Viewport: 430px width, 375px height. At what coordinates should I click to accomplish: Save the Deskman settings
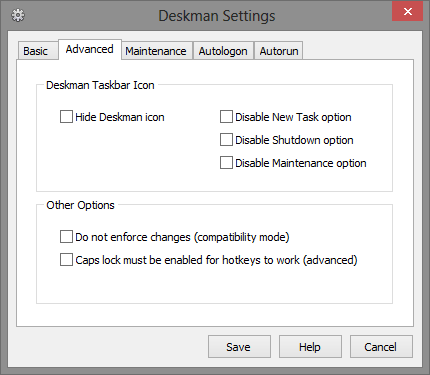(239, 347)
